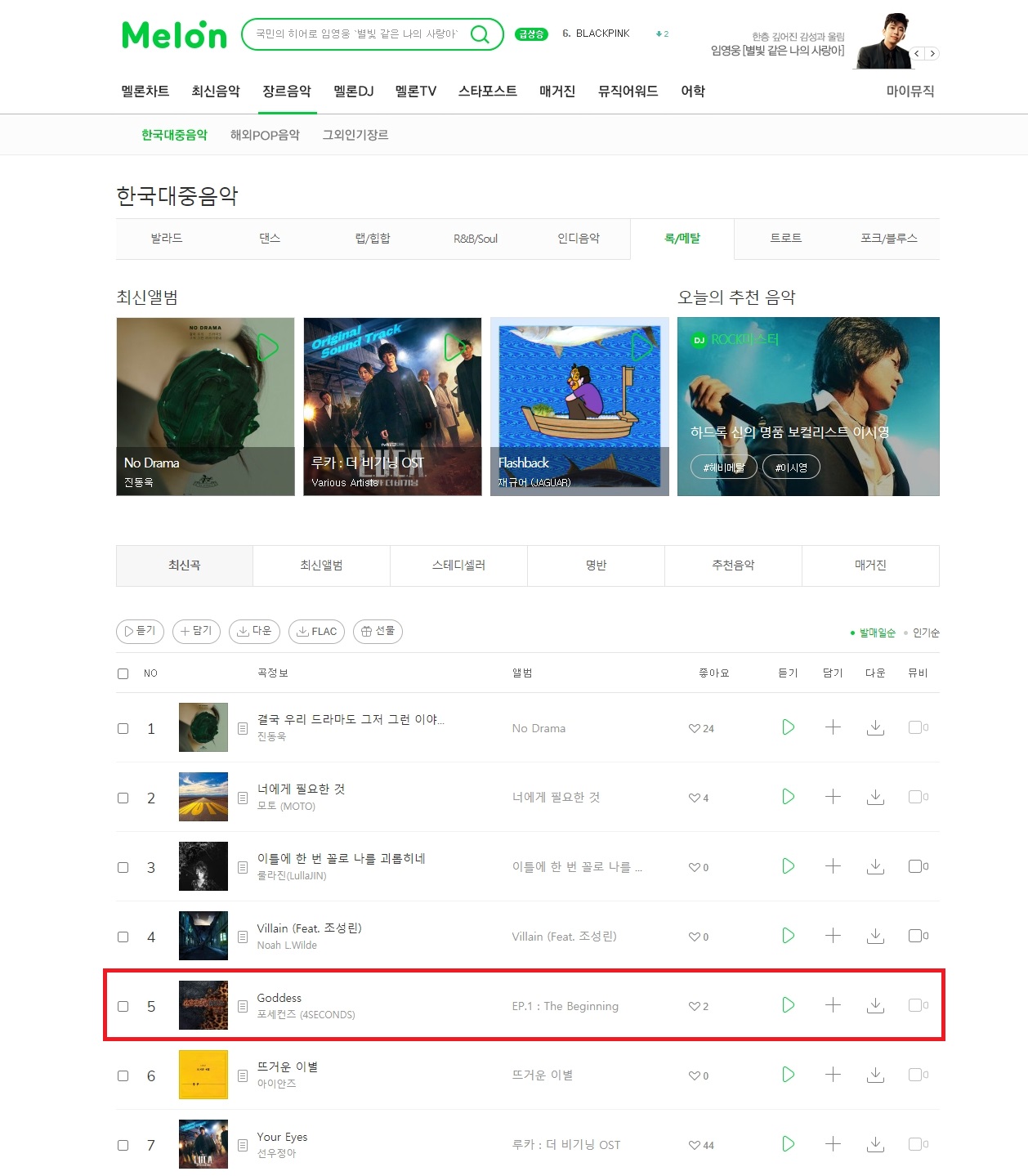Switch to the 발라드 genre tab

pyautogui.click(x=167, y=239)
